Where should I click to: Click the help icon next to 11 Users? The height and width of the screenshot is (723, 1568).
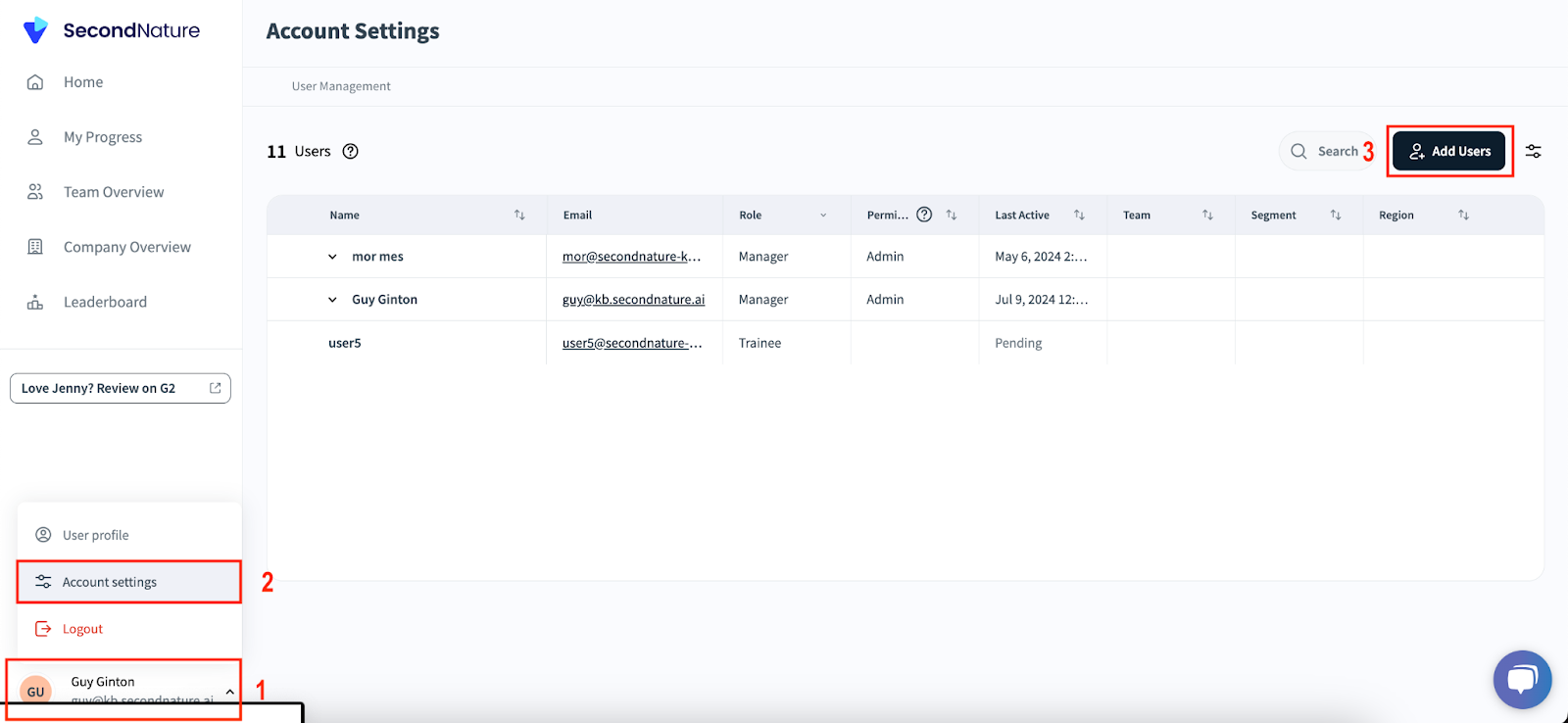tap(350, 151)
